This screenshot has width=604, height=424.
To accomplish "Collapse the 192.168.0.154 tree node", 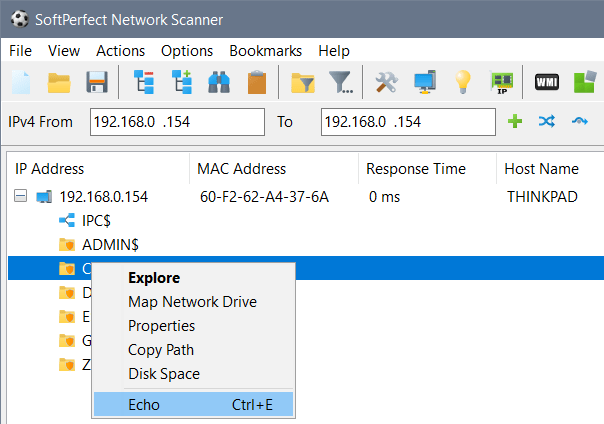I will point(20,196).
